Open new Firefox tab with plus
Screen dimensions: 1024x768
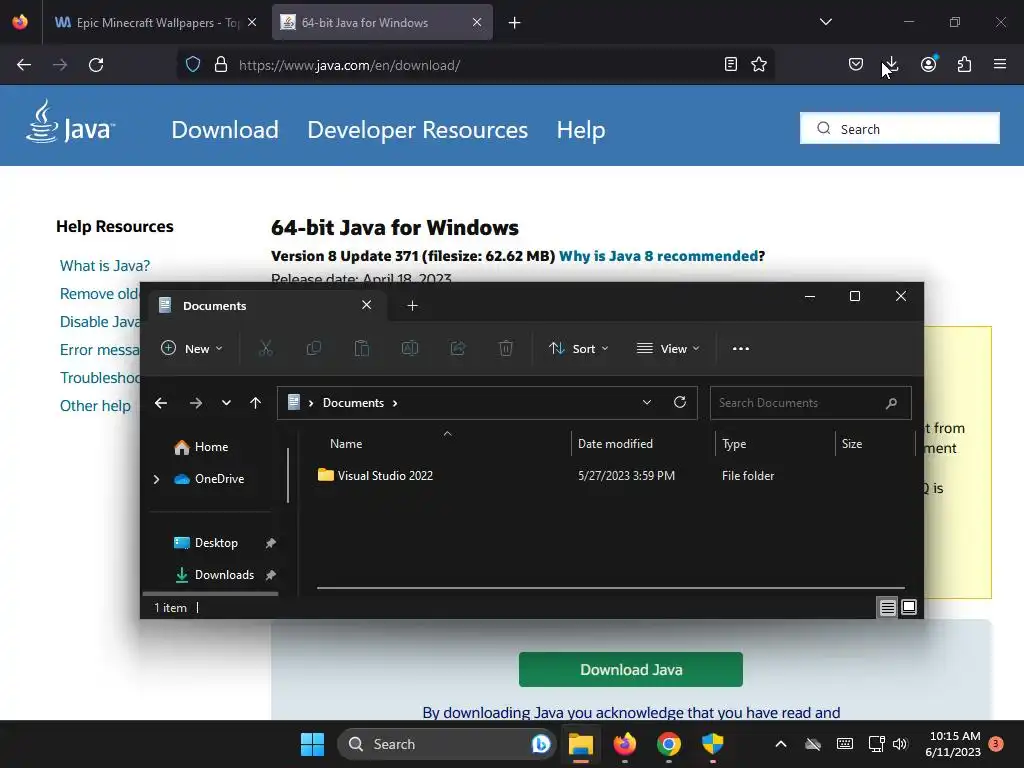coord(515,23)
